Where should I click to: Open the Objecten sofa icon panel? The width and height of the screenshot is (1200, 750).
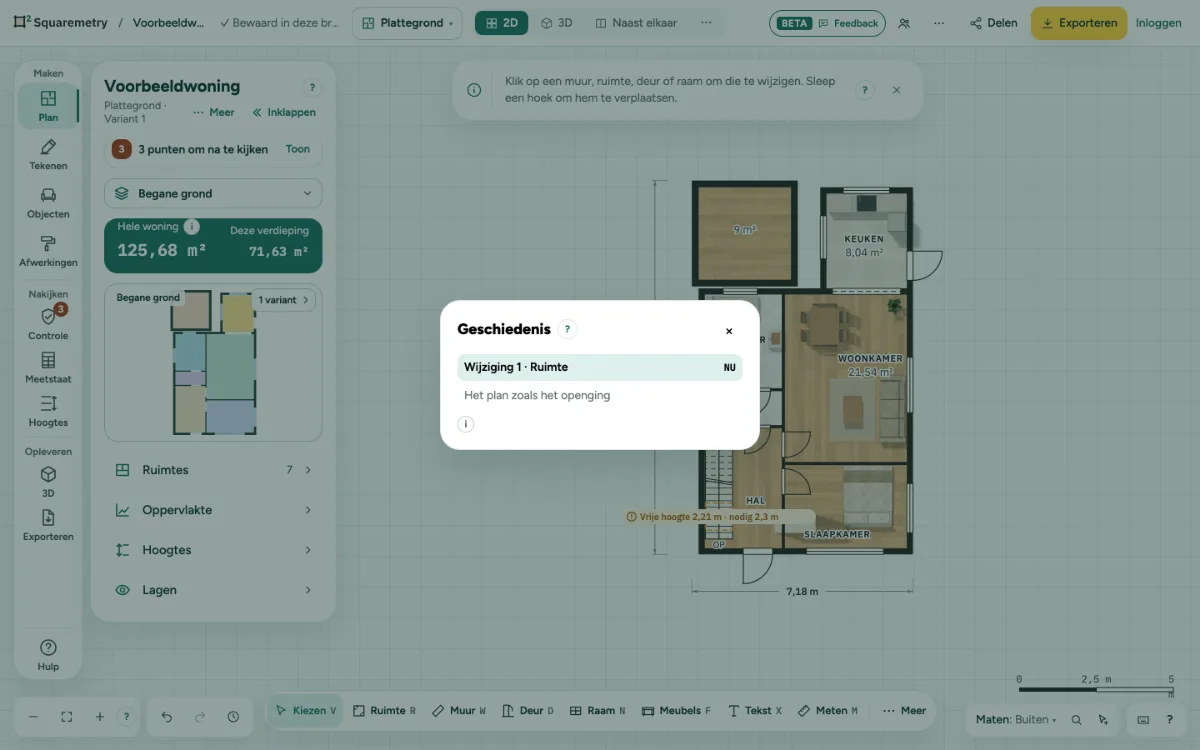click(48, 203)
